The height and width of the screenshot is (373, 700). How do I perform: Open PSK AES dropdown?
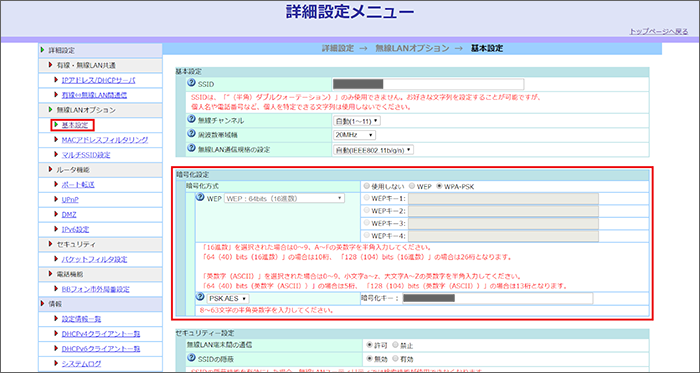coord(229,298)
